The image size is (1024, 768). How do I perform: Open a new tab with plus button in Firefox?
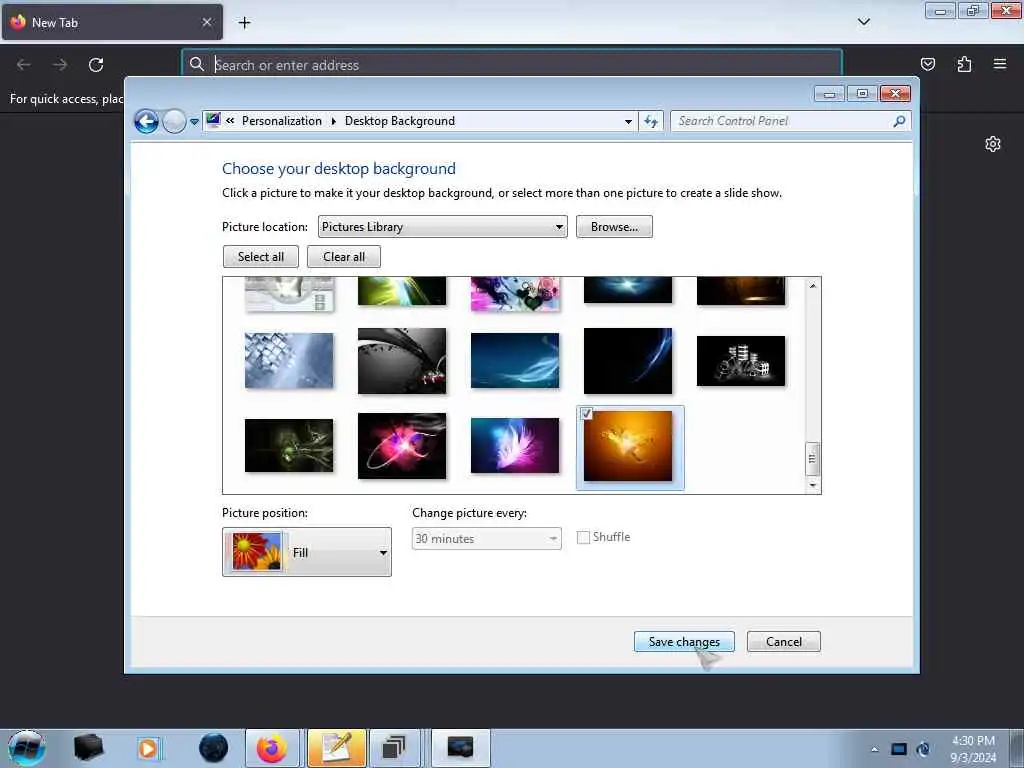click(x=244, y=23)
